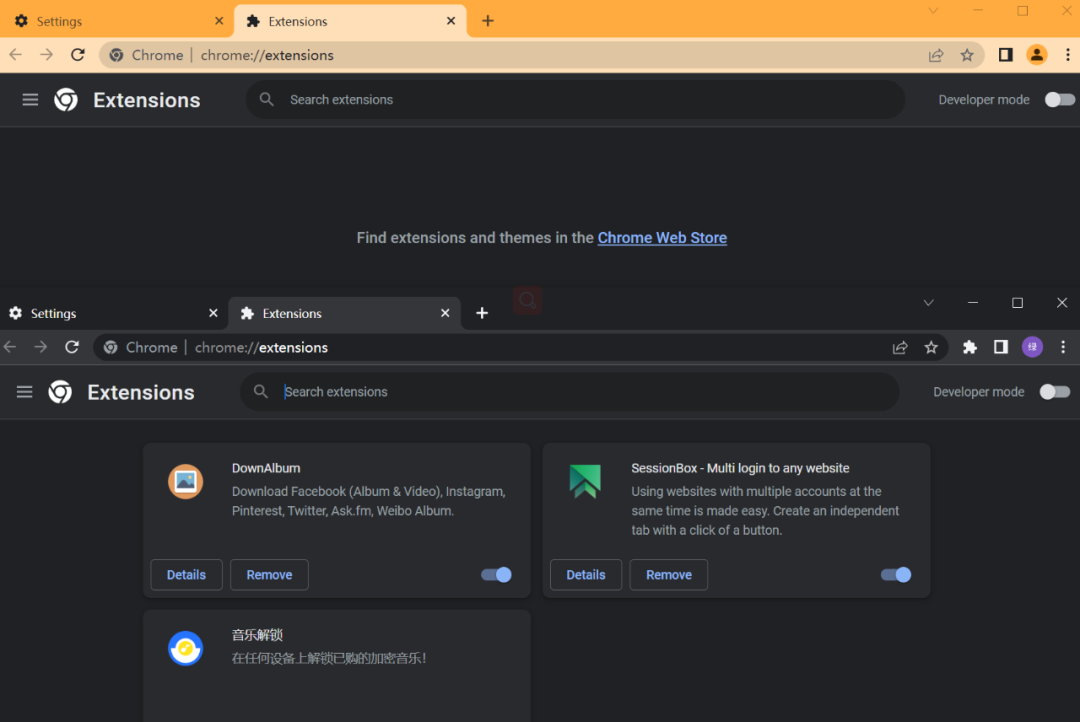Viewport: 1080px width, 722px height.
Task: Click Chrome logo beside Extensions in dark window
Action: coord(60,392)
